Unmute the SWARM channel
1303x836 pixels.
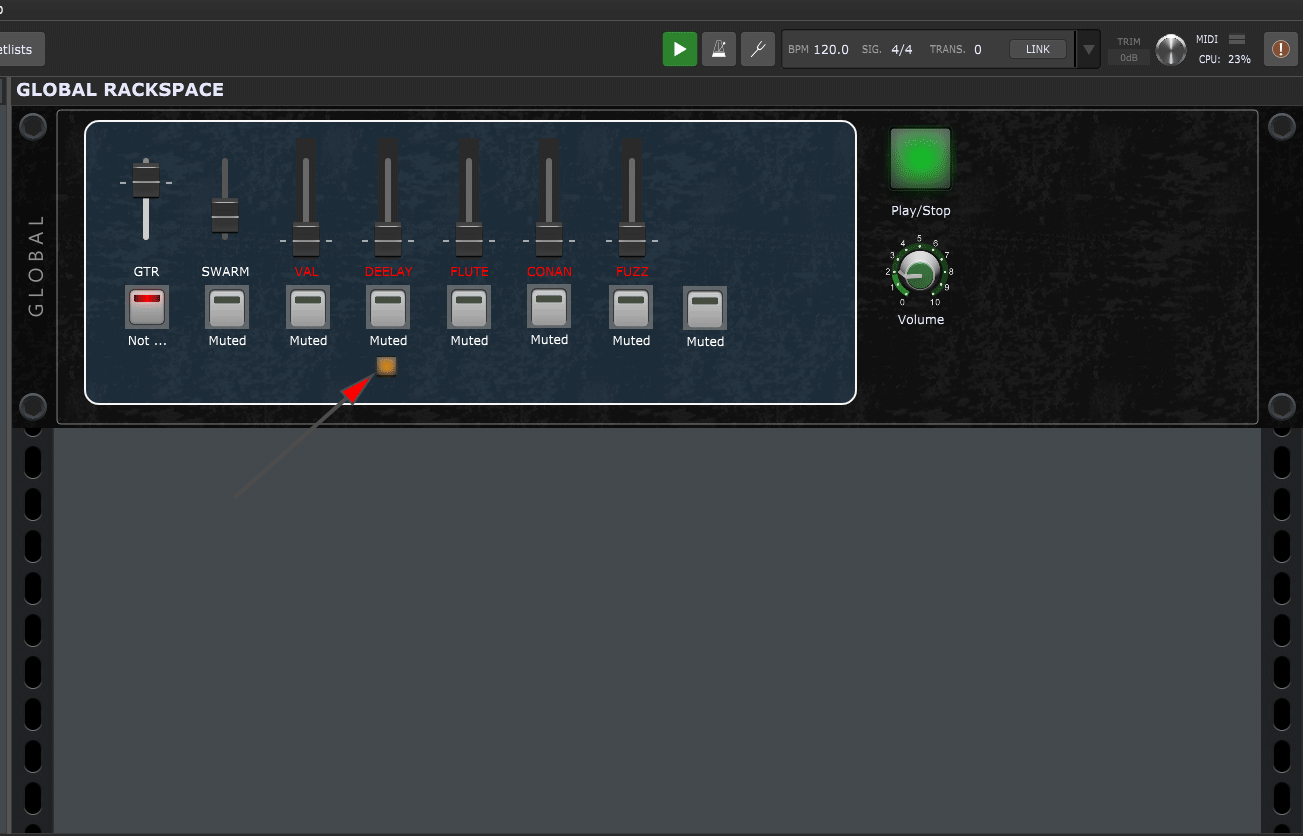pyautogui.click(x=226, y=307)
